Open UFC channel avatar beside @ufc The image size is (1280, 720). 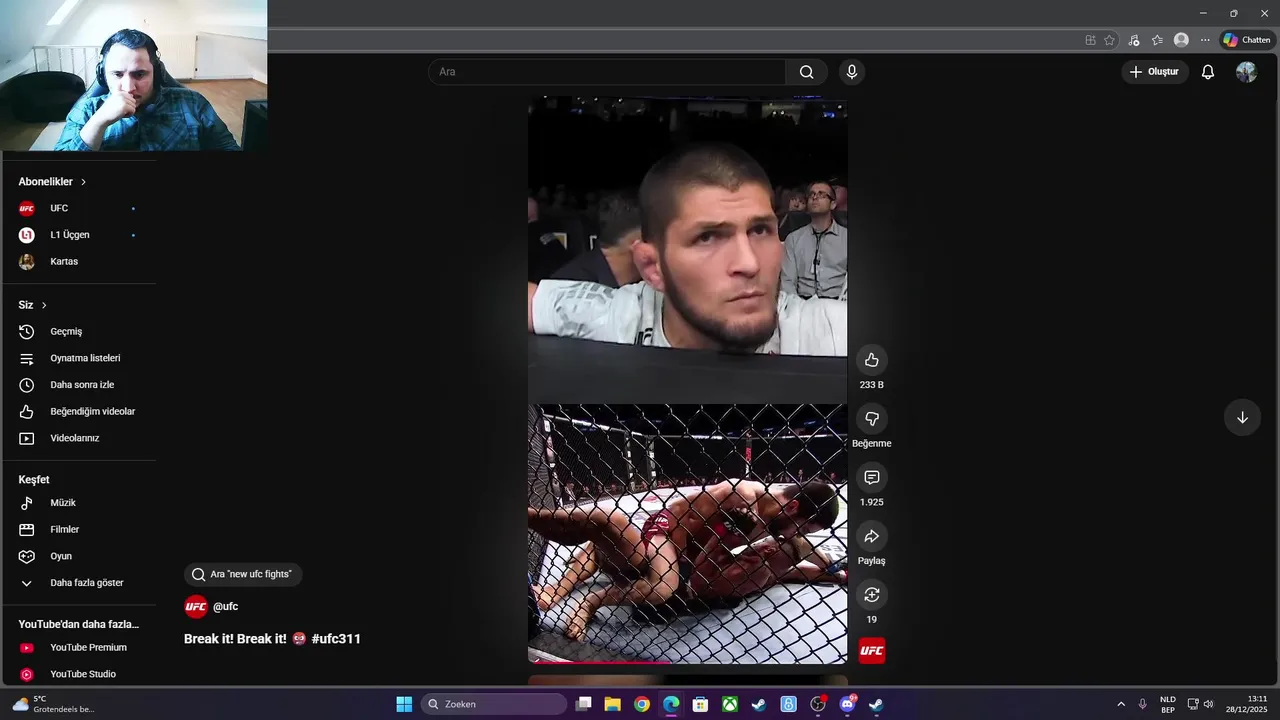coord(196,606)
